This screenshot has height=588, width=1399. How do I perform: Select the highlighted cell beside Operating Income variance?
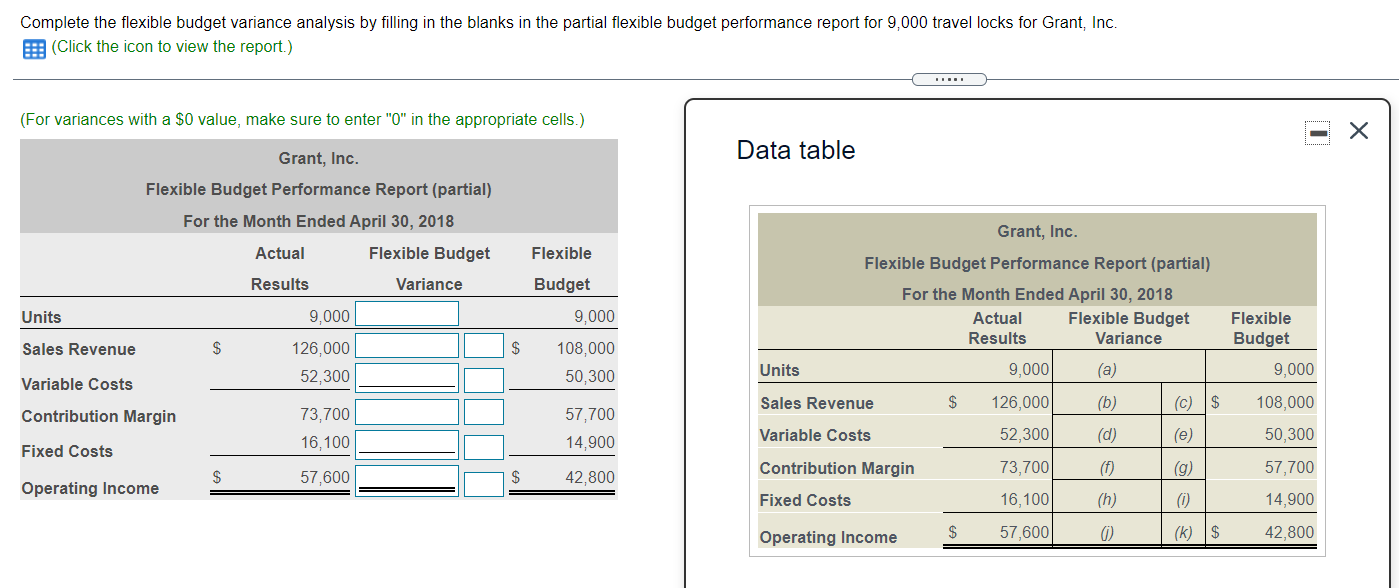point(484,485)
